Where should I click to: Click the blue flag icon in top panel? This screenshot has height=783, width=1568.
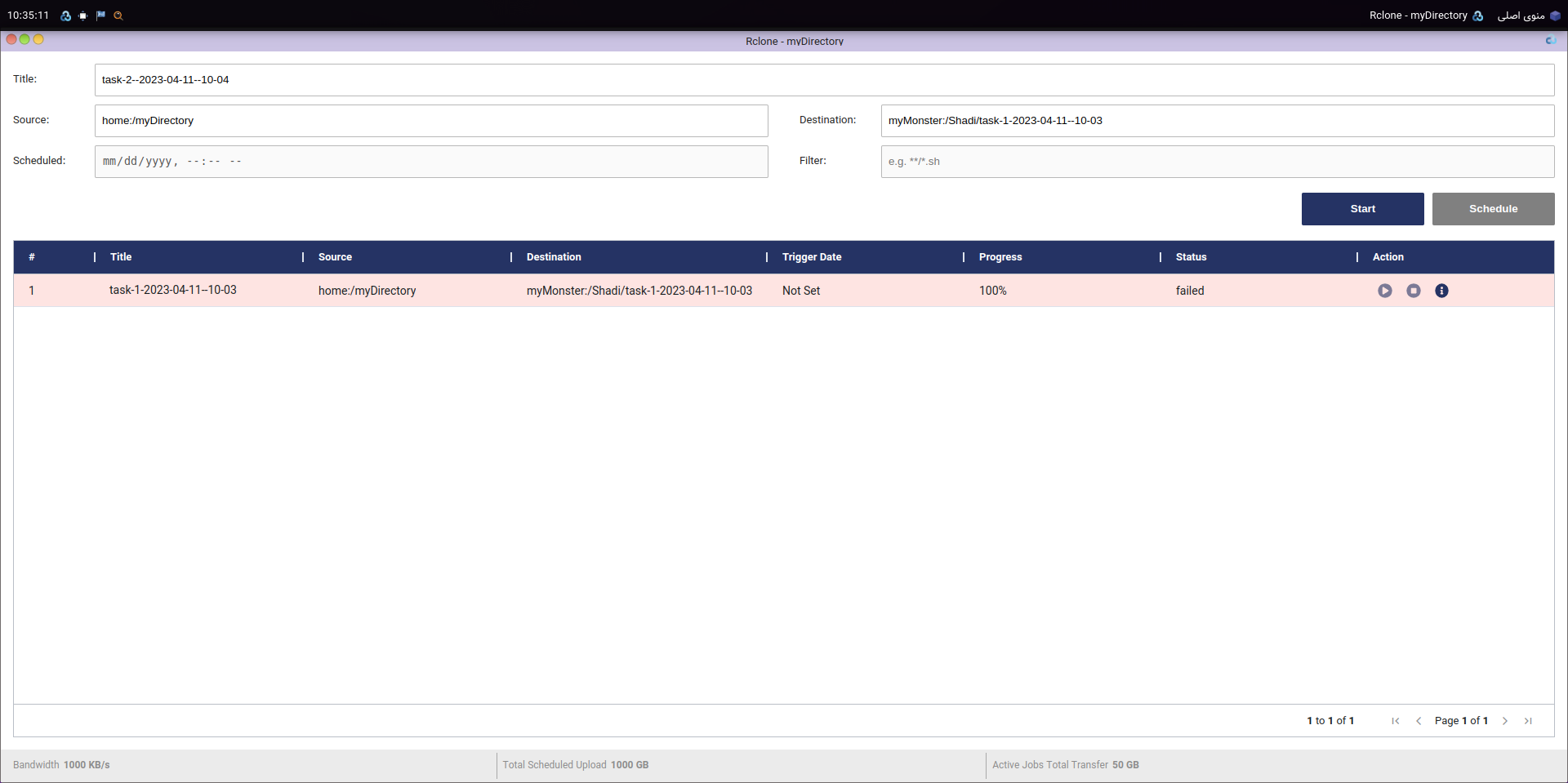[100, 16]
